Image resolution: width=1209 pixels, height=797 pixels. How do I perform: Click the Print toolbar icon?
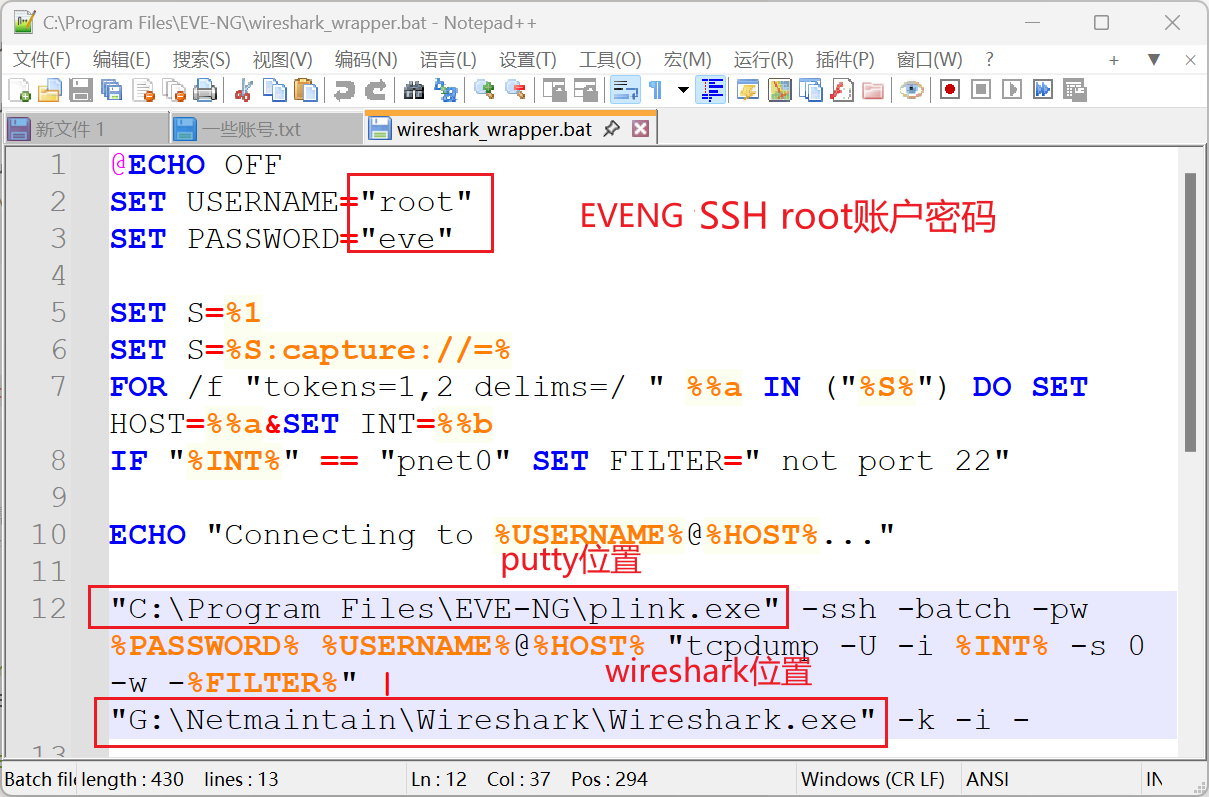[205, 91]
